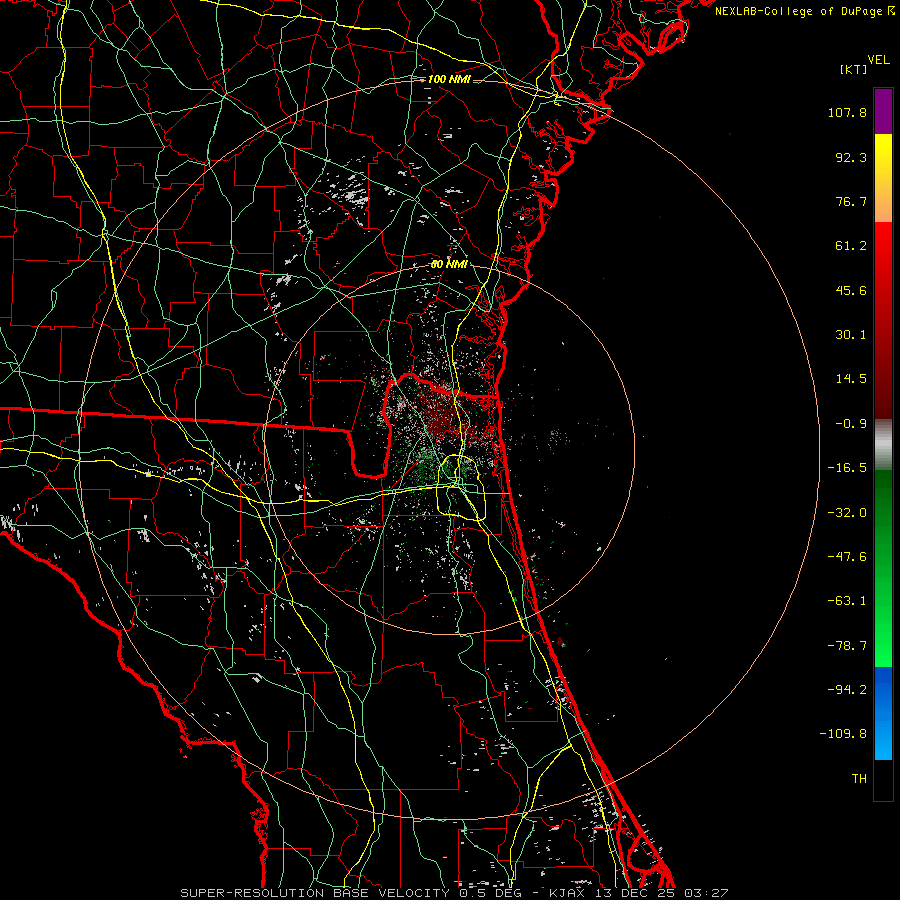Click the TH label beside the color bar
The height and width of the screenshot is (900, 900).
(x=858, y=778)
